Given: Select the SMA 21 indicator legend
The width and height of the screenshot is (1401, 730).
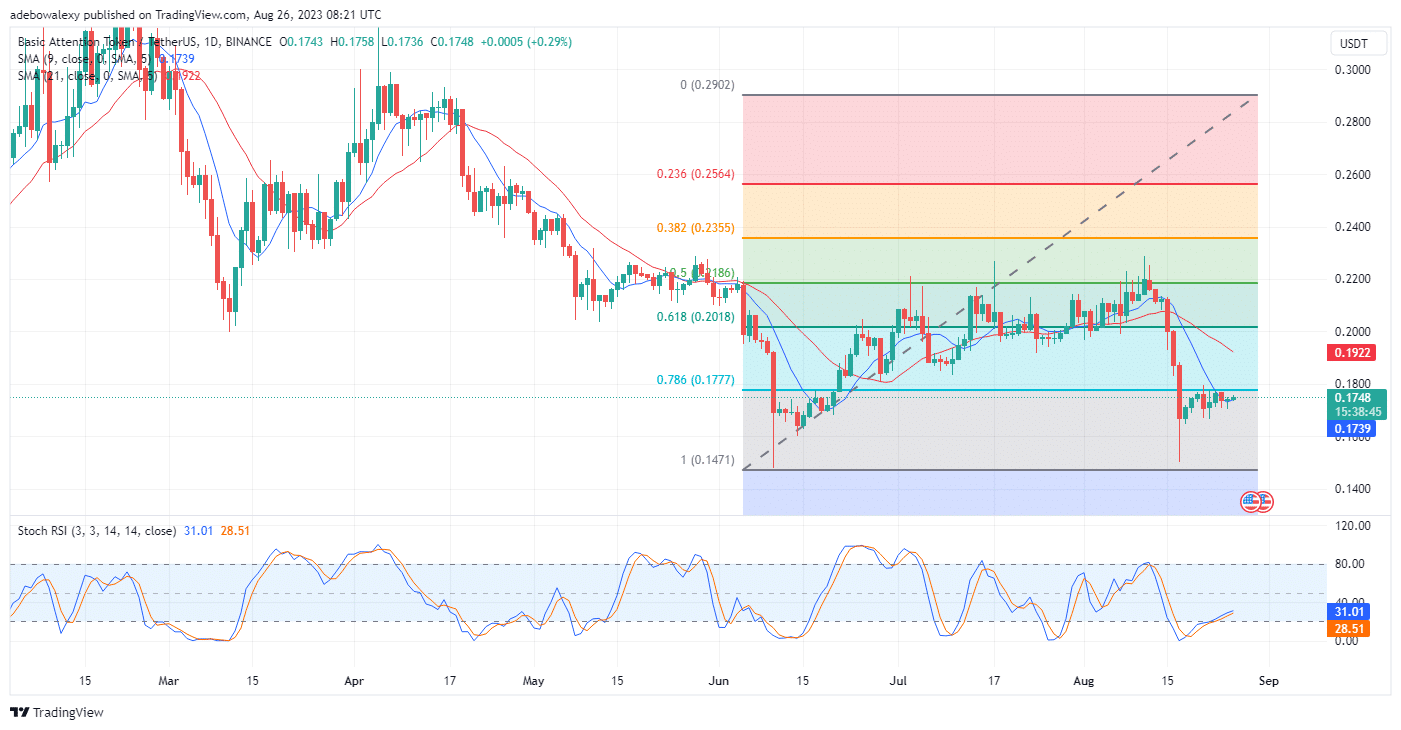Looking at the screenshot, I should [x=110, y=77].
